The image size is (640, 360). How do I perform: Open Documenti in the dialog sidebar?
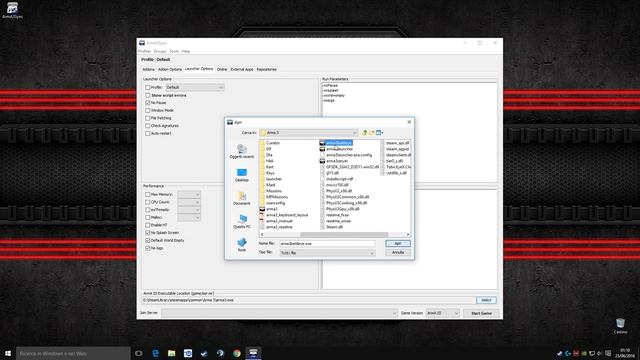pyautogui.click(x=242, y=198)
